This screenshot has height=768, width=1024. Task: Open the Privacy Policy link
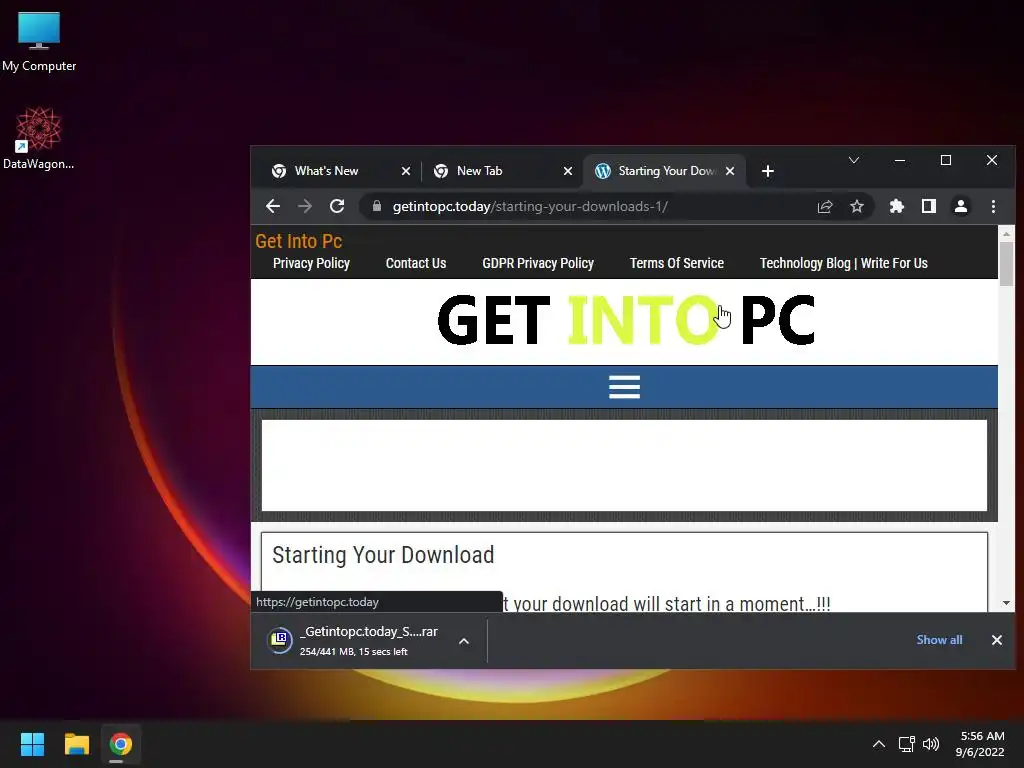coord(311,263)
